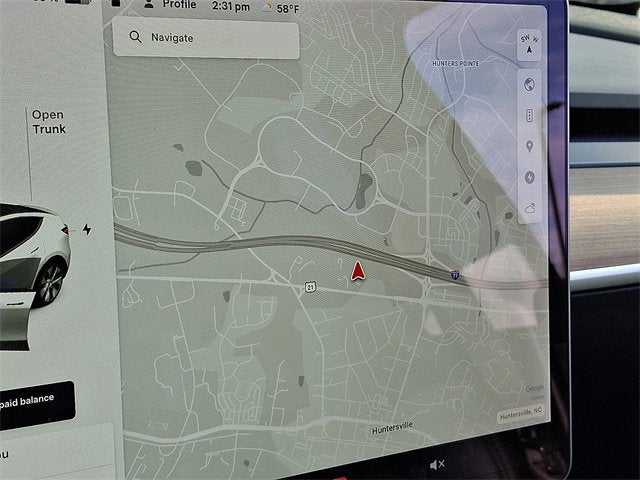Toggle the traffic light icon on map
640x480 pixels.
pyautogui.click(x=529, y=116)
